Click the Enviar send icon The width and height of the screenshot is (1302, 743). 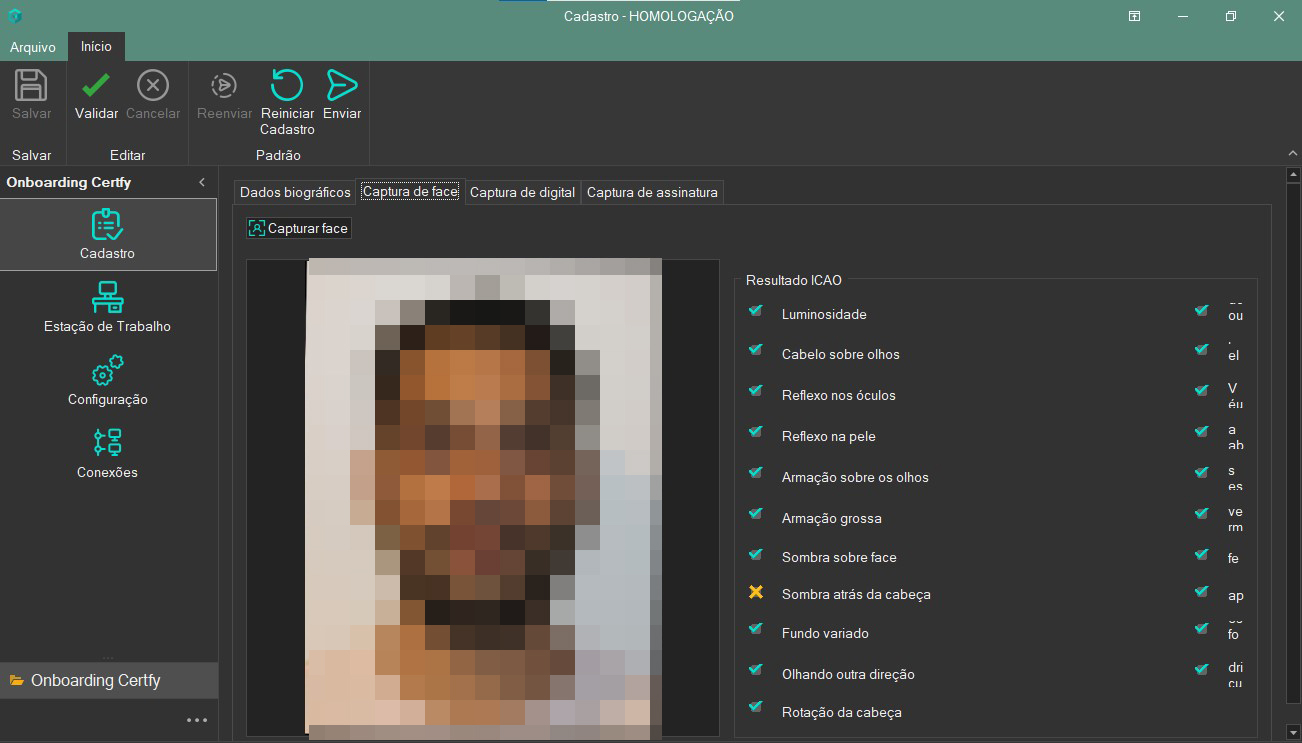pos(342,86)
